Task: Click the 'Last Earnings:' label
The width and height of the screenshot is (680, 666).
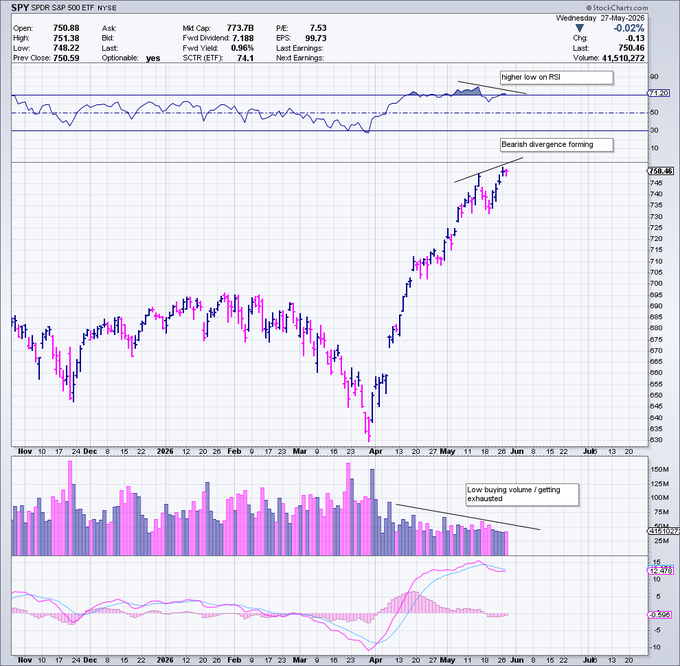Action: pyautogui.click(x=300, y=48)
